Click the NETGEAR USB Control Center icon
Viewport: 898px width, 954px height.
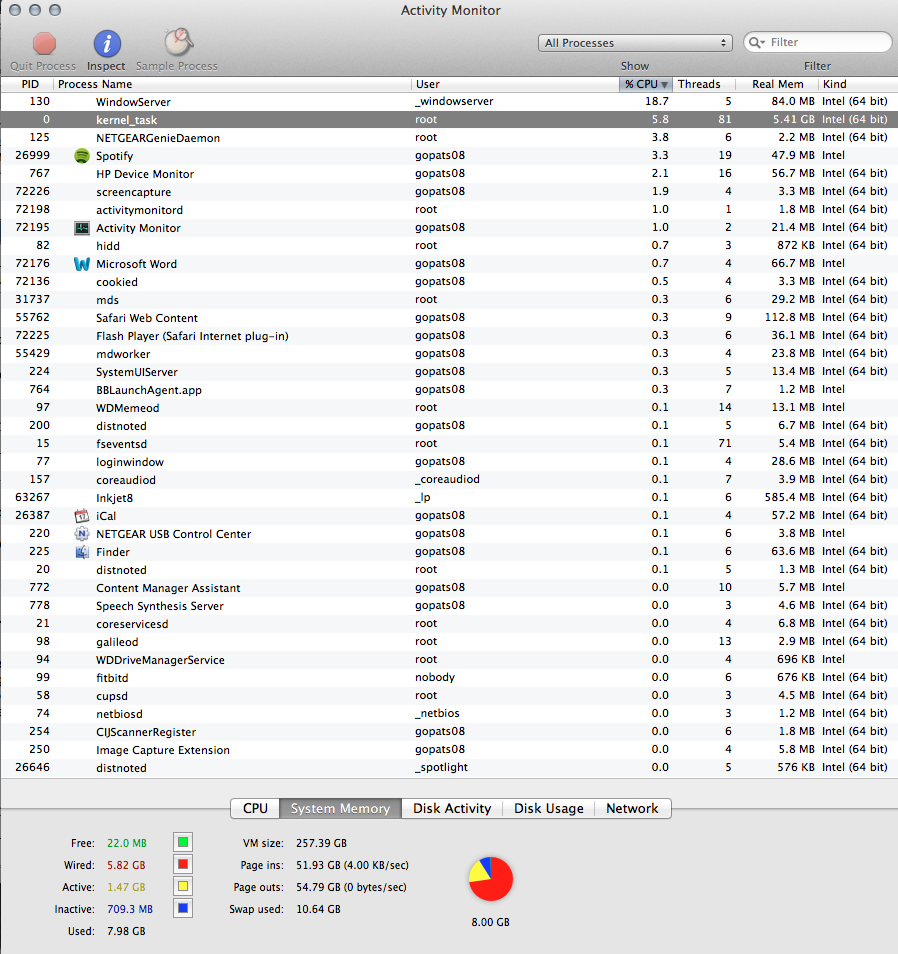pos(82,534)
